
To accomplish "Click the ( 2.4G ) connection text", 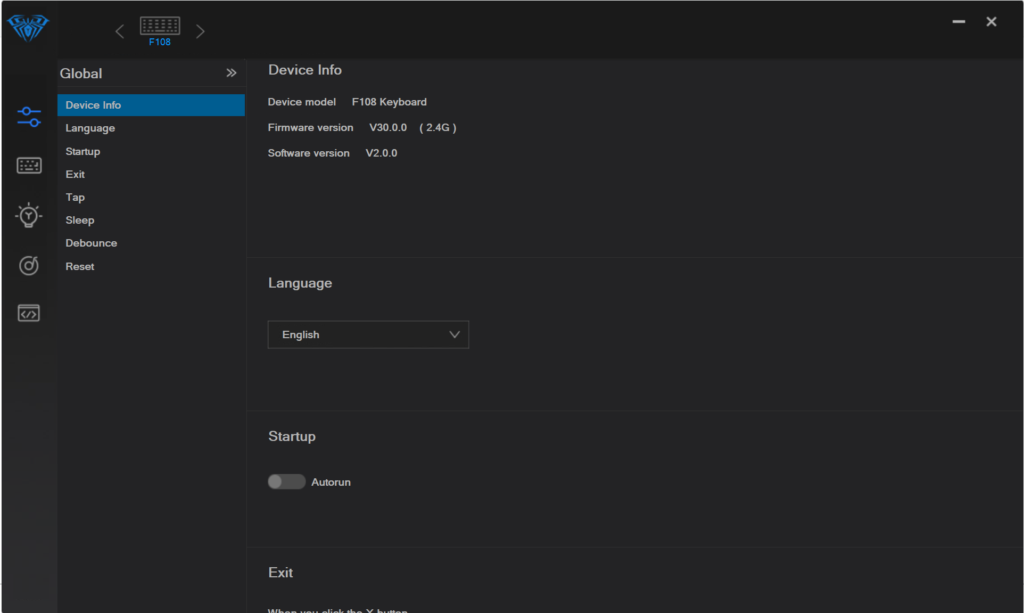I will 438,127.
